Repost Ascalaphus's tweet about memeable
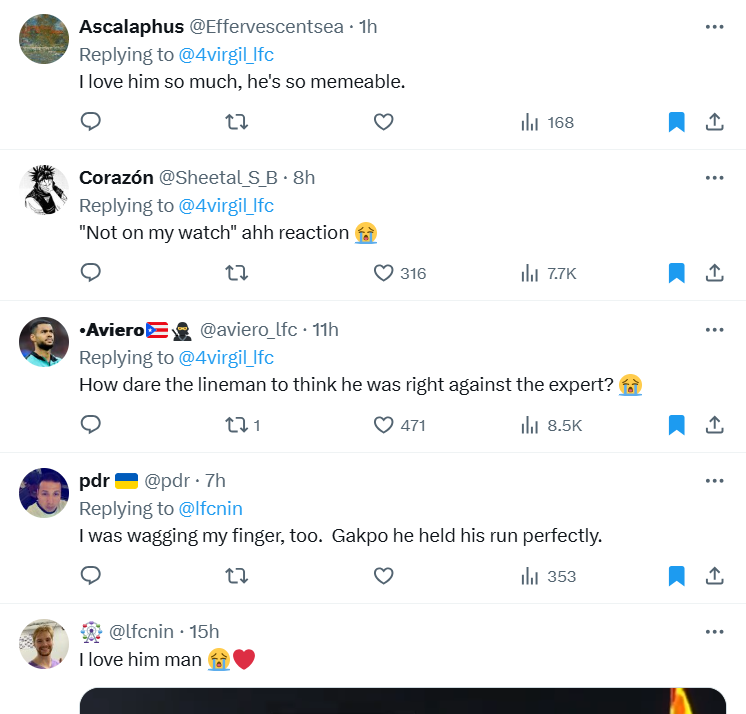 (x=237, y=122)
